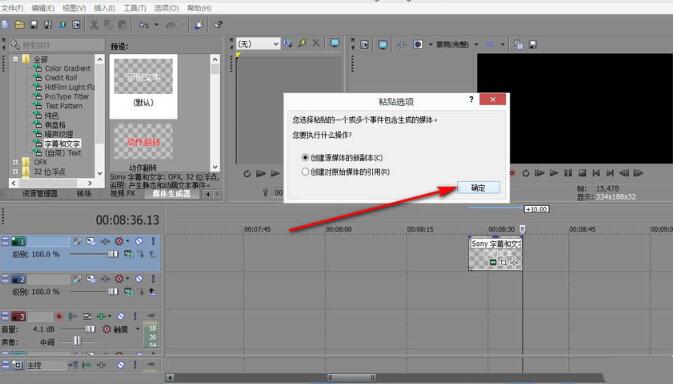Screen dimensions: 673x384
Task: Mute audio track 3
Action: (121, 317)
